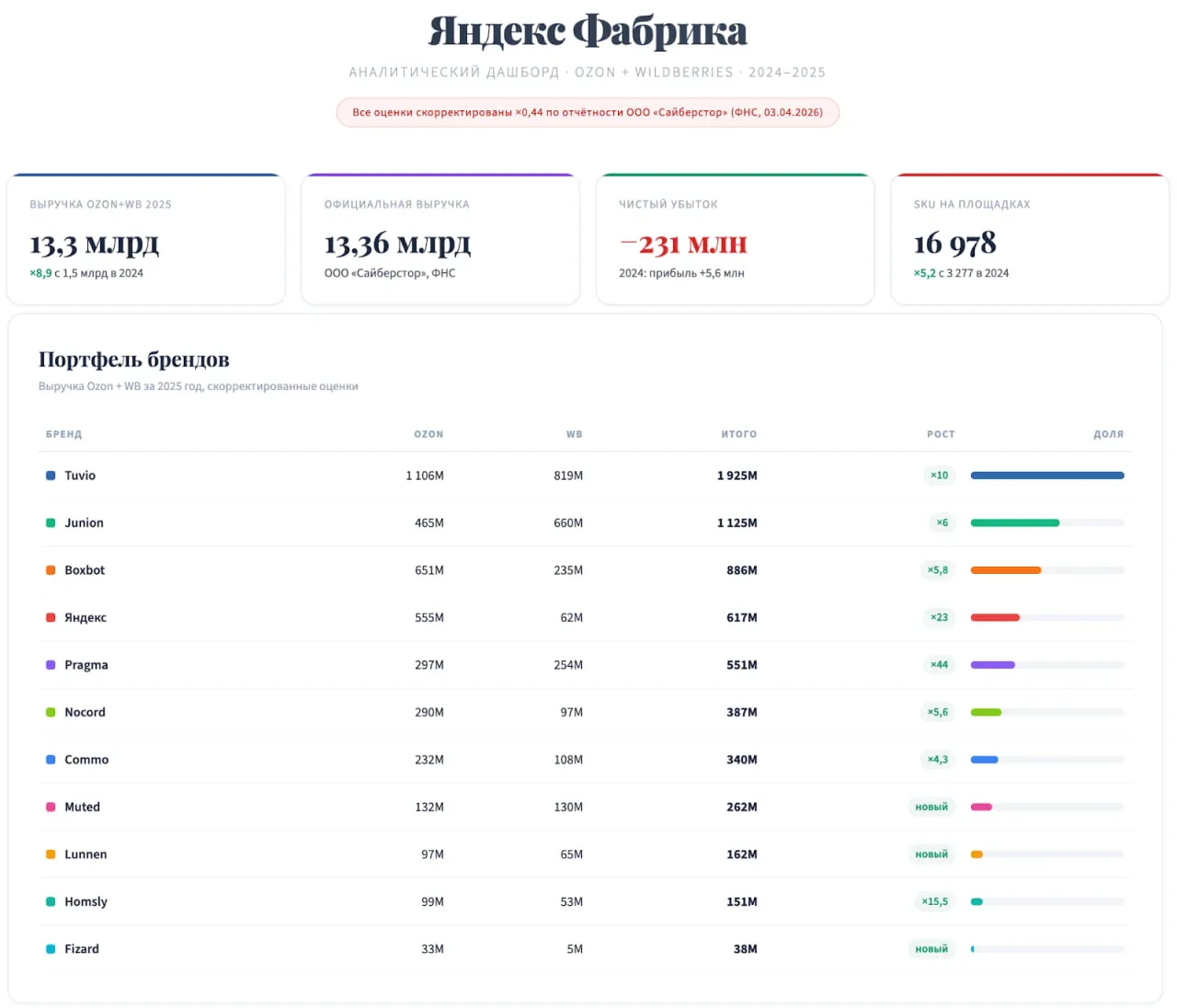Select the Homsly brand name
The image size is (1177, 1008).
coord(86,901)
